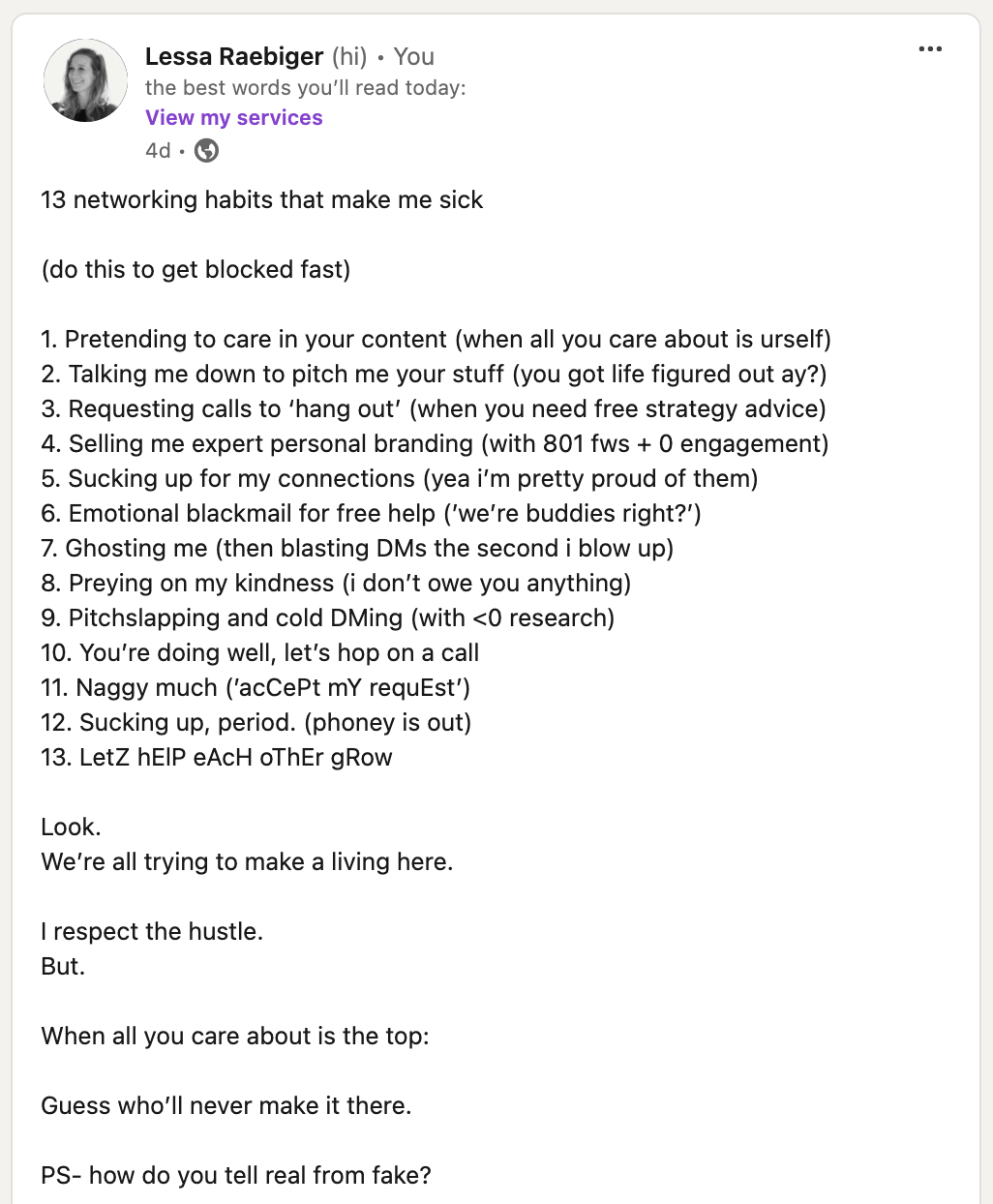Screen dimensions: 993x1204
Task: Select the headline 'the best words you'll read today'
Action: pos(306,87)
